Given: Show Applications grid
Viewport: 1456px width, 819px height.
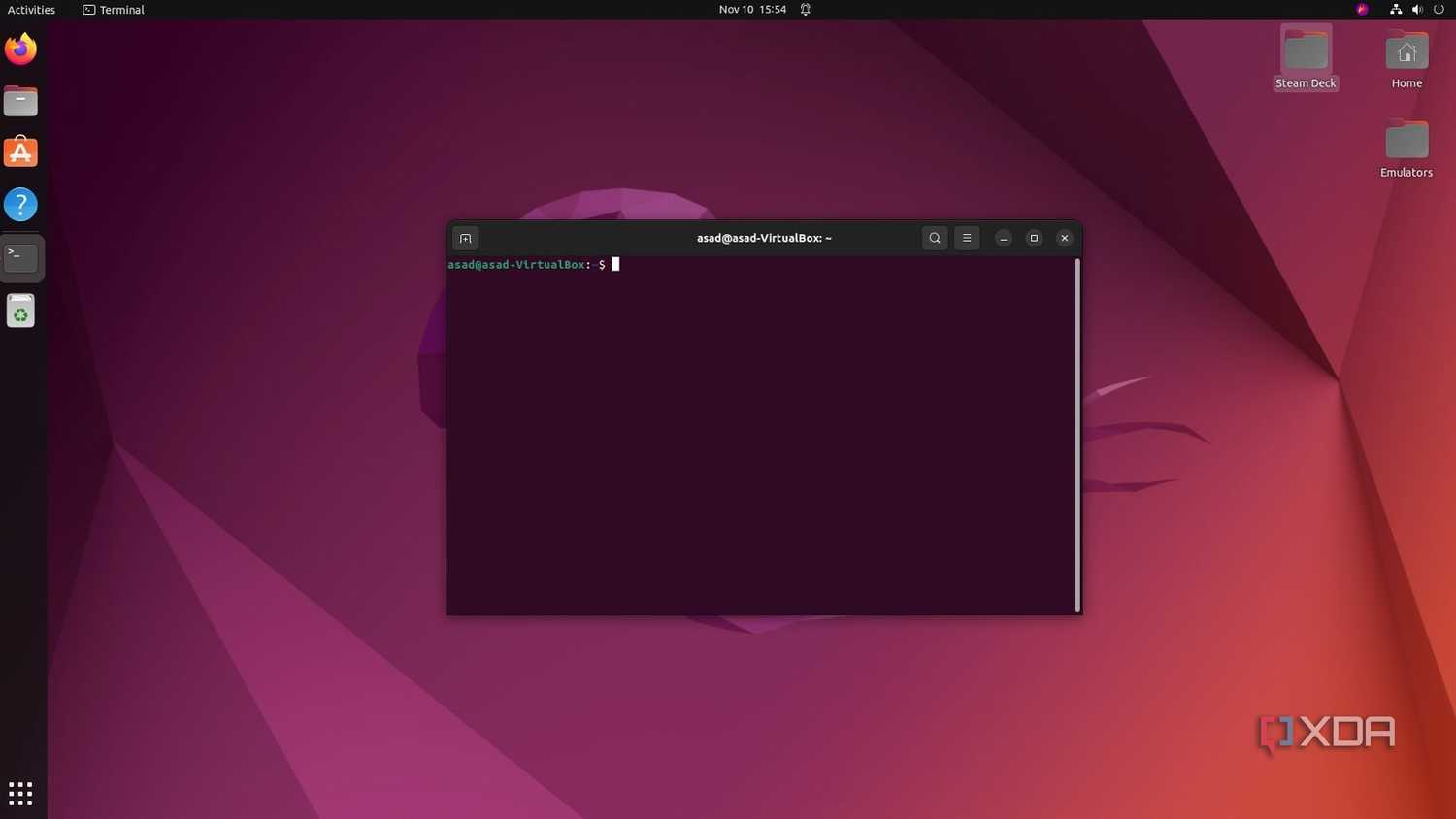Looking at the screenshot, I should coord(20,793).
